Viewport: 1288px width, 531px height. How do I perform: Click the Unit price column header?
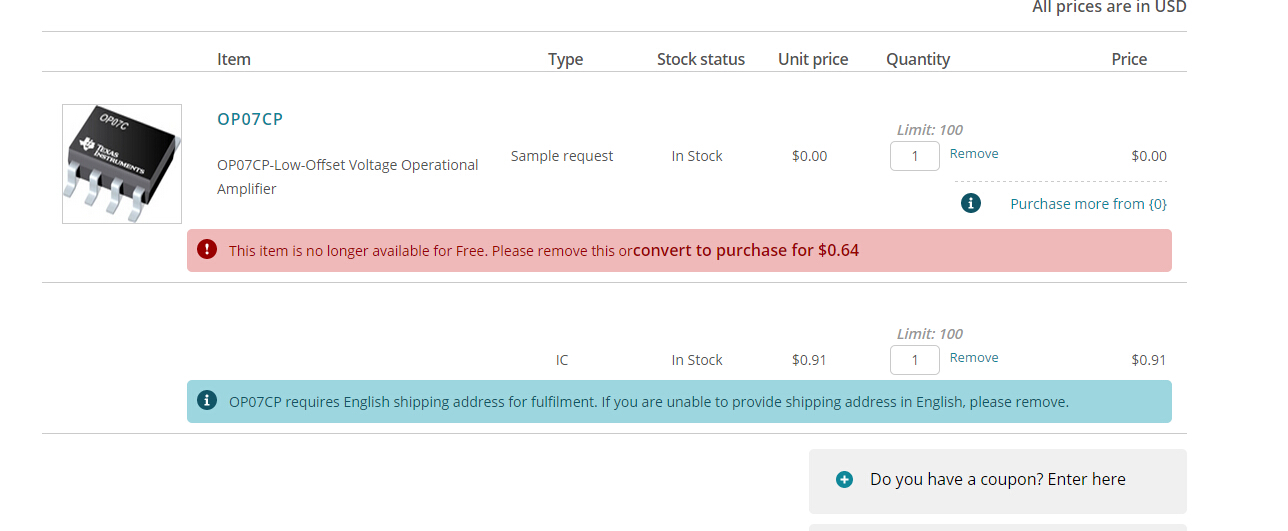[x=812, y=59]
